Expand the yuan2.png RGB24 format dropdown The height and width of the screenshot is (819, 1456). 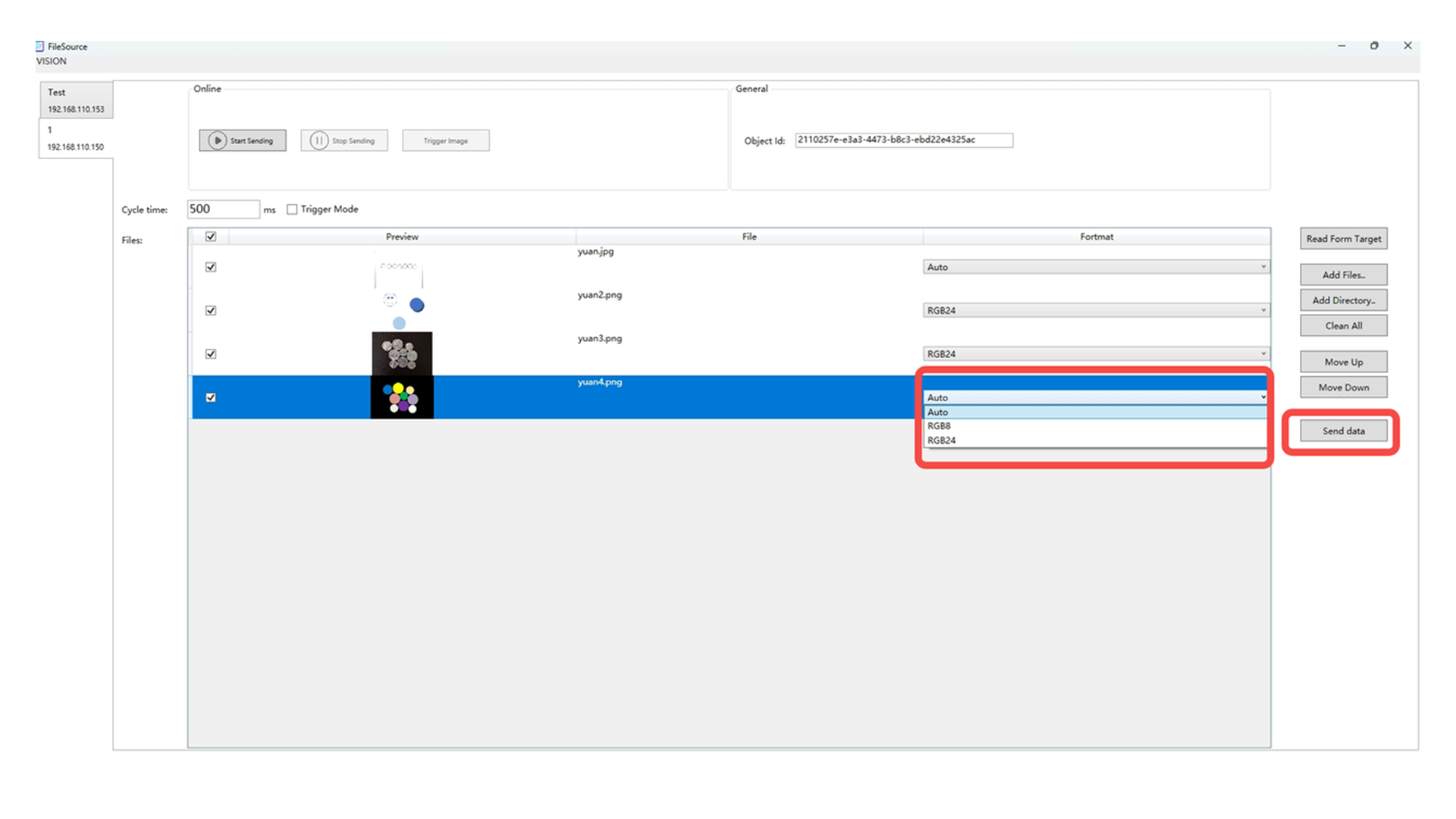[1095, 310]
